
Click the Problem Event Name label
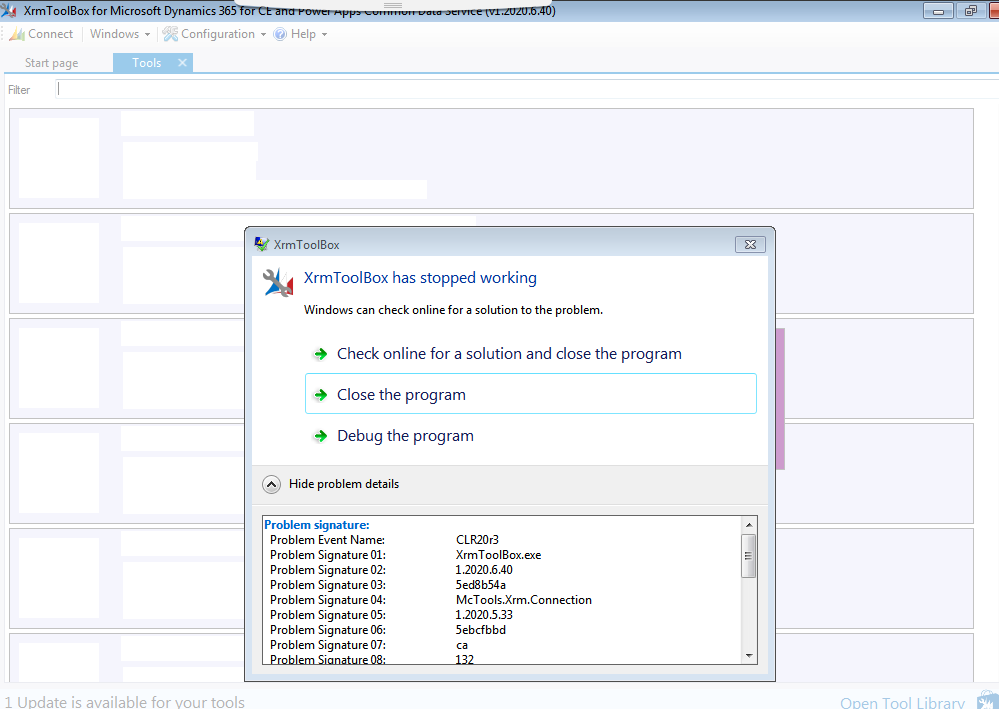327,540
